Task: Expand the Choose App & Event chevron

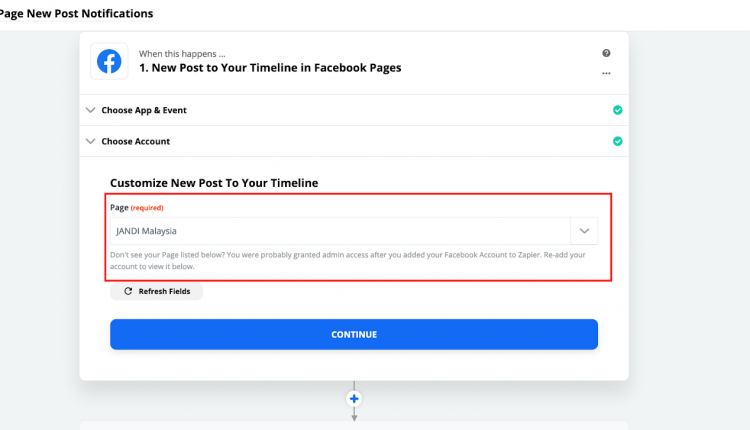Action: coord(90,110)
